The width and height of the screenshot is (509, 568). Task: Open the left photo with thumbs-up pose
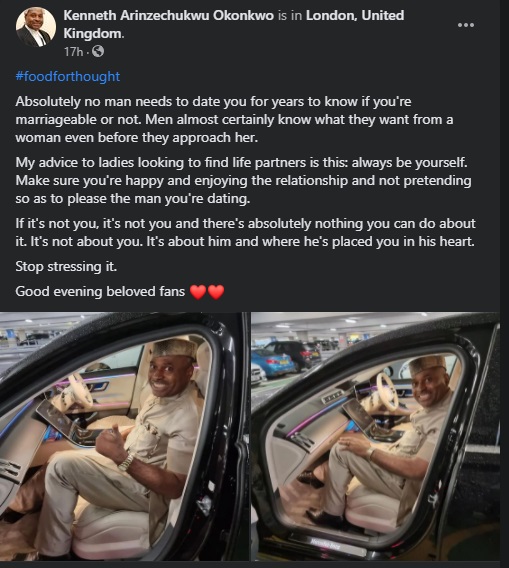point(124,437)
